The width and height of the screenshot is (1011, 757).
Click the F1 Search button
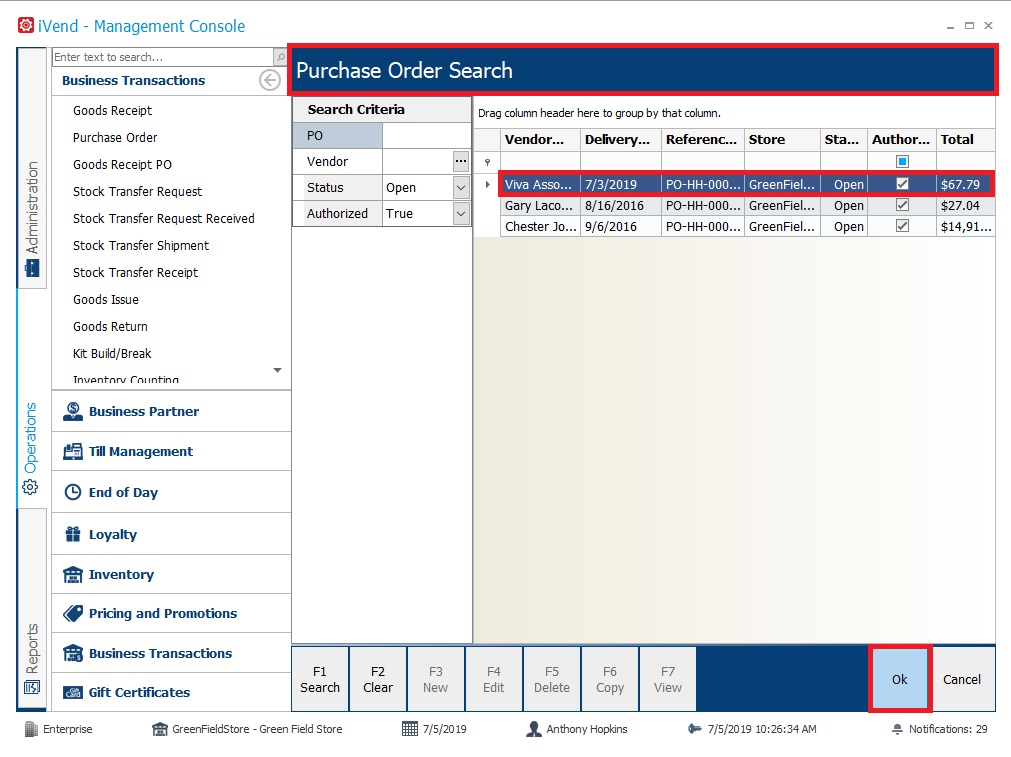coord(320,680)
